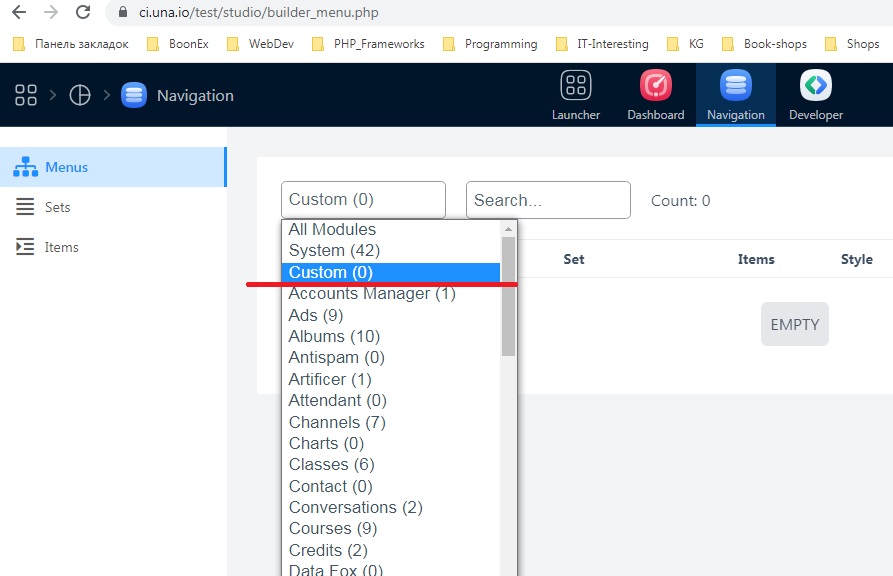Reload the page with refresh icon

(84, 13)
